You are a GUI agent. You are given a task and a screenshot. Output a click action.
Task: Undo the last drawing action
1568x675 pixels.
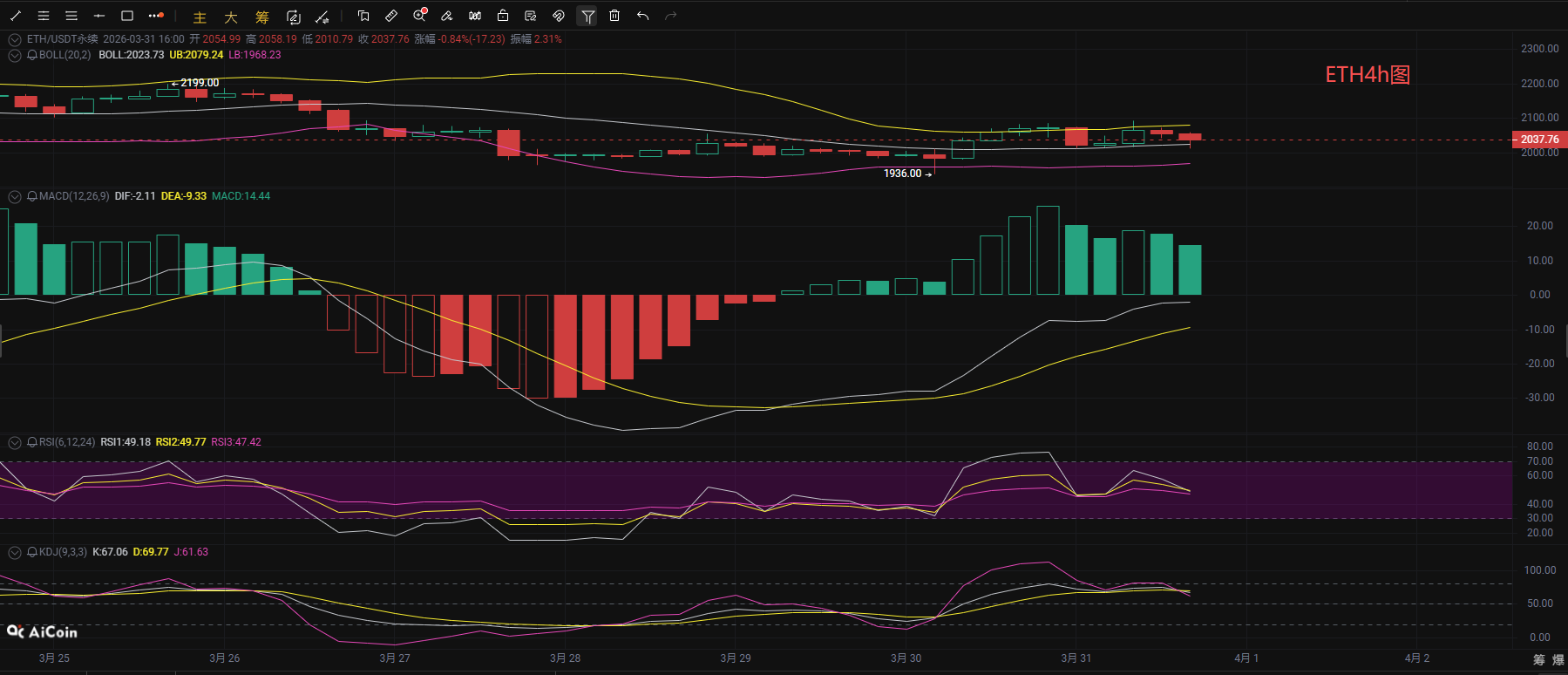(642, 16)
